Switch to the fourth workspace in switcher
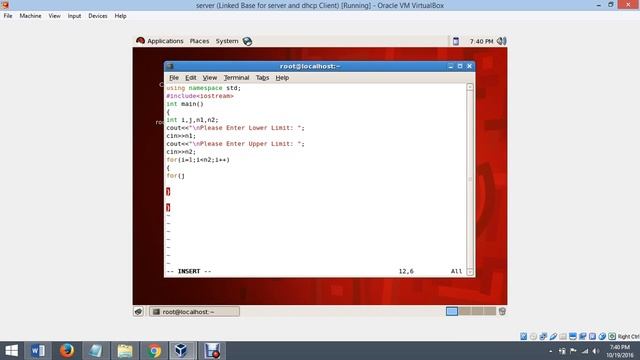Screen dimensions: 640x360 489,311
